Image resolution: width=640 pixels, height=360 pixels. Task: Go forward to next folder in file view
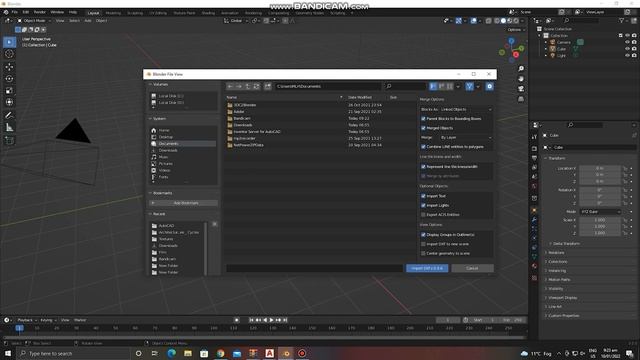pos(239,87)
